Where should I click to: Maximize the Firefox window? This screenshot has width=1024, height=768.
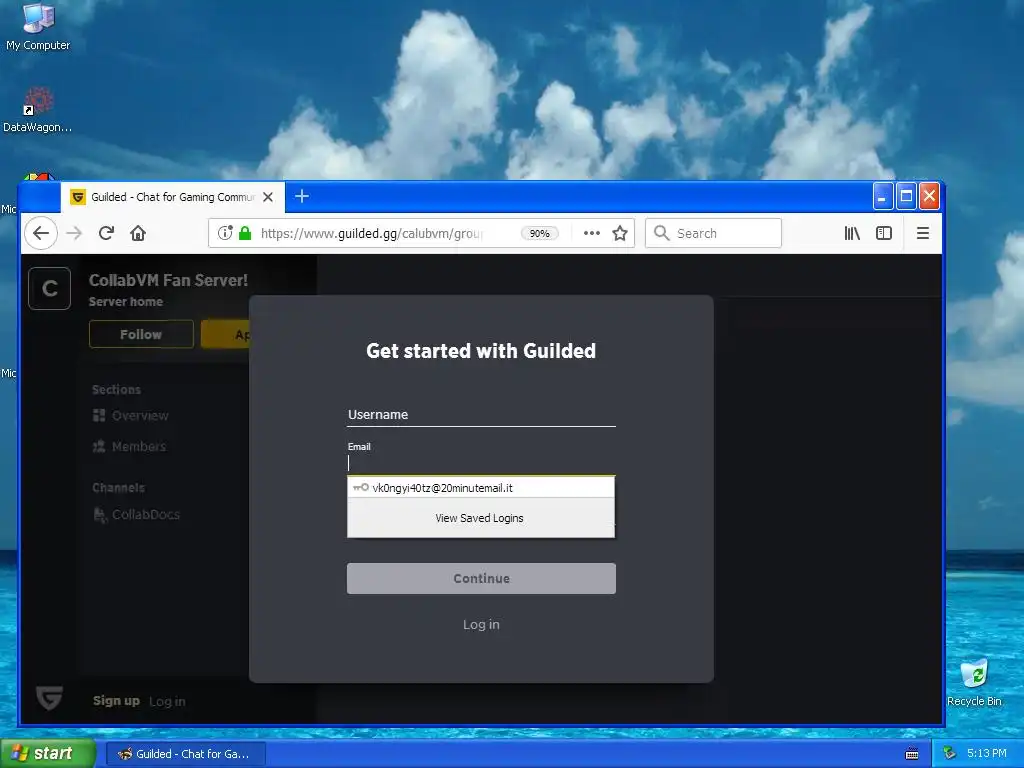coord(906,196)
